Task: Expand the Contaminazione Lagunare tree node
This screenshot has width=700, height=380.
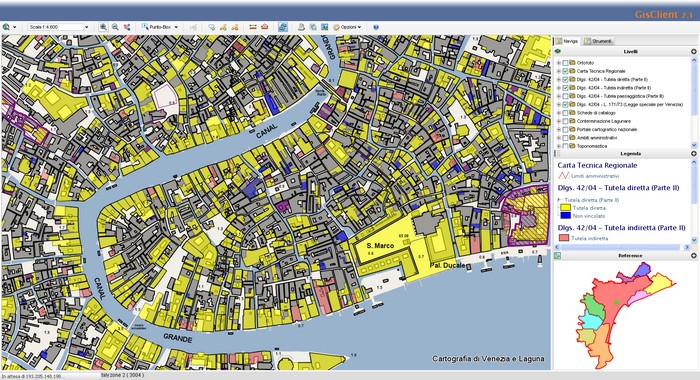Action: (x=558, y=121)
